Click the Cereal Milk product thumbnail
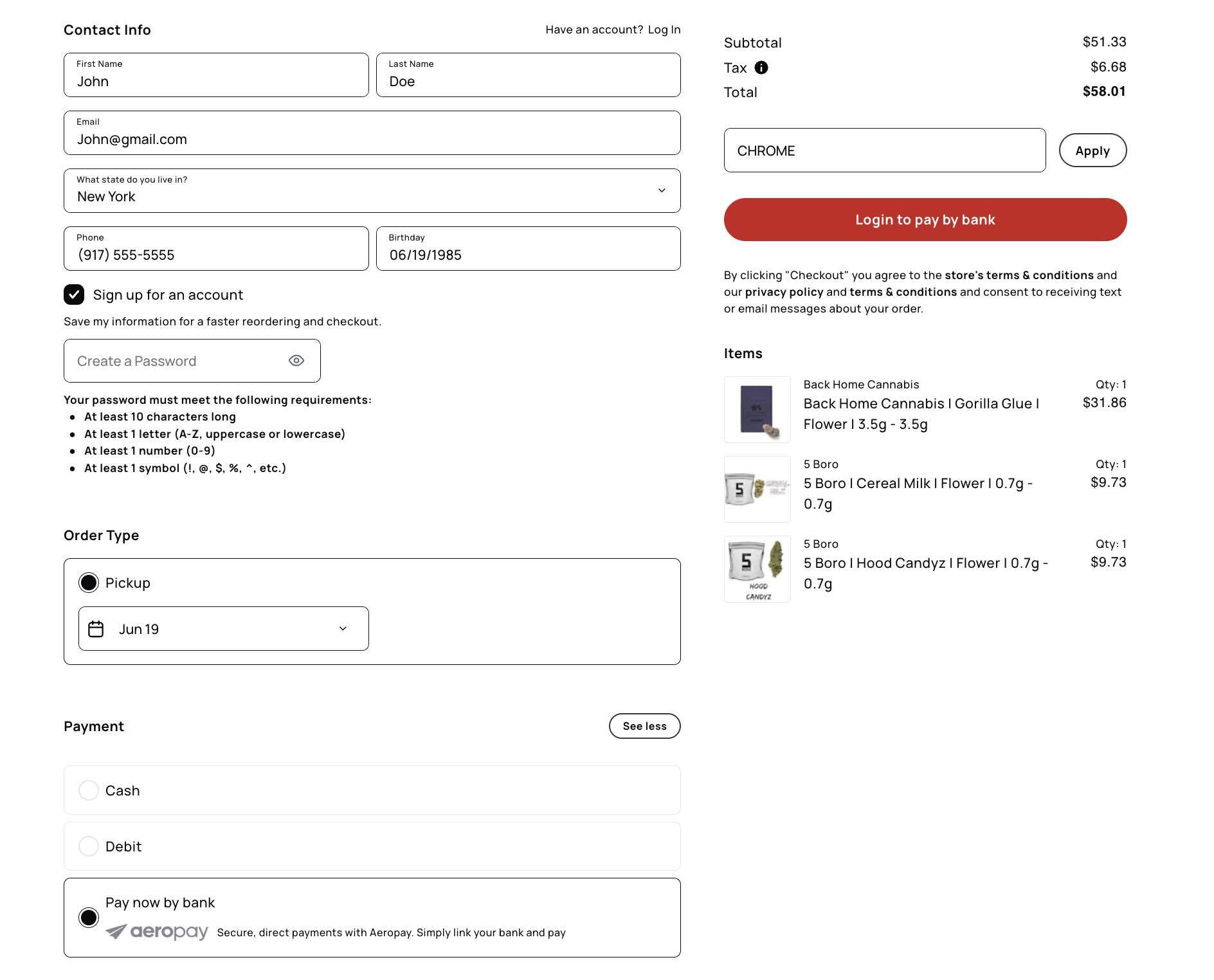This screenshot has height=980, width=1214. click(x=757, y=489)
